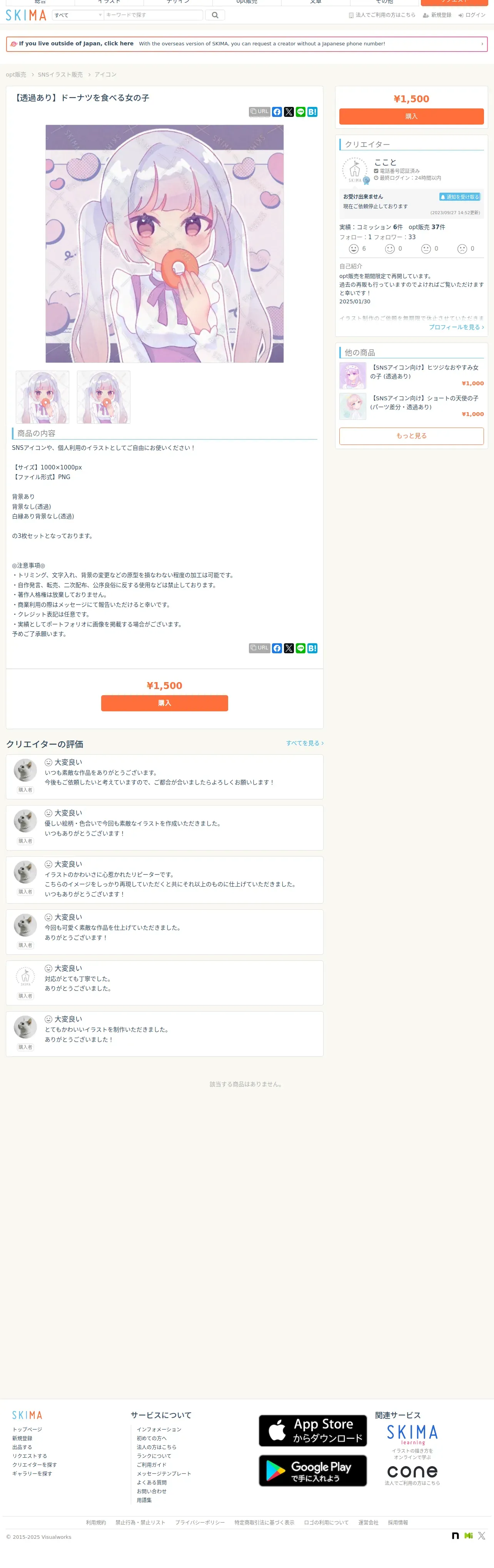Go to アイコン breadcrumb
The width and height of the screenshot is (494, 1568).
[105, 75]
